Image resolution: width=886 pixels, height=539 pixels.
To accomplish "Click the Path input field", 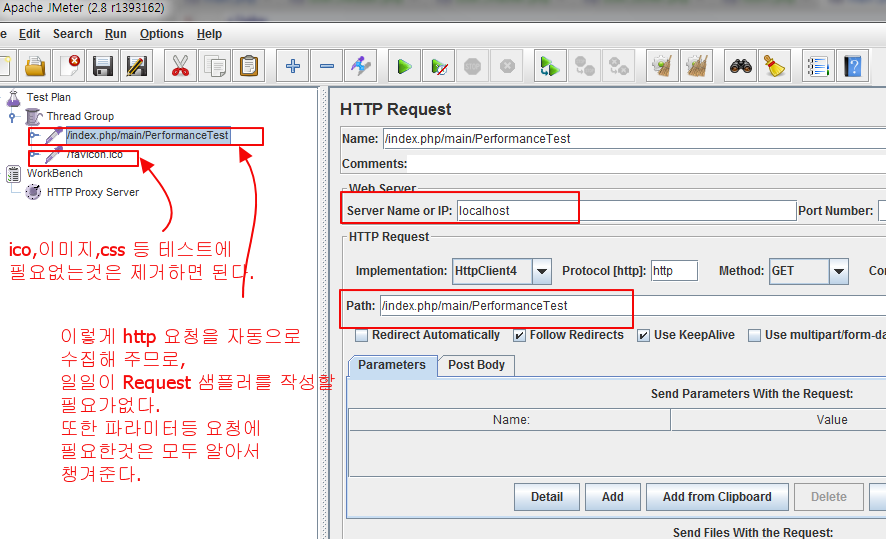I will pyautogui.click(x=633, y=306).
